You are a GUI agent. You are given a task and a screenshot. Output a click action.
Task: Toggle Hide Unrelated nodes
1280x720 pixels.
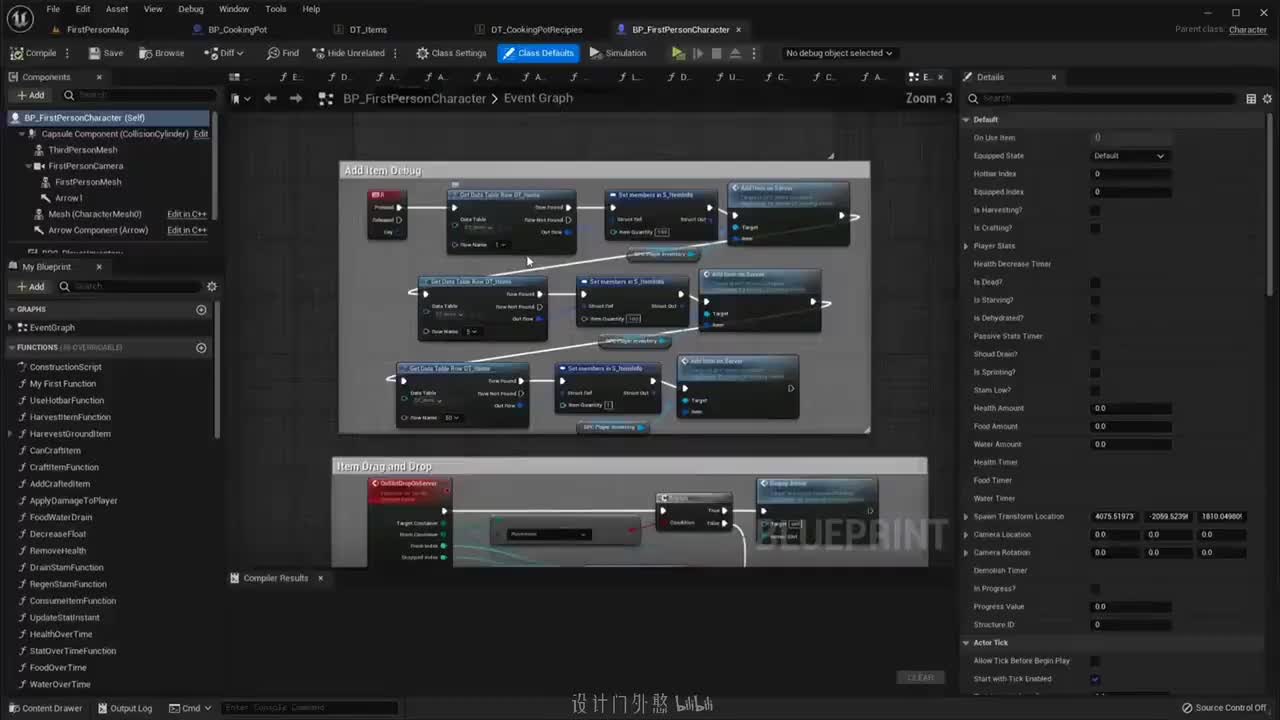[x=347, y=53]
